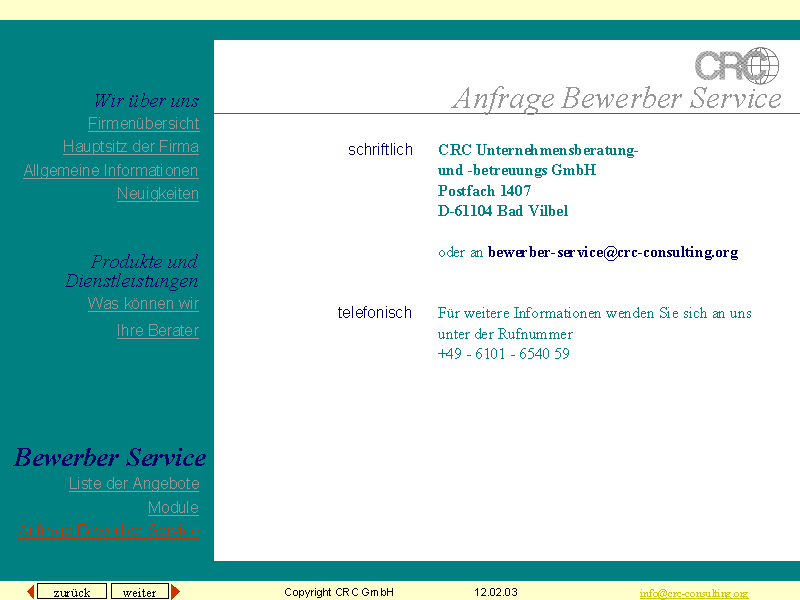Click the info@crc-consulting.org footer link

pyautogui.click(x=693, y=593)
